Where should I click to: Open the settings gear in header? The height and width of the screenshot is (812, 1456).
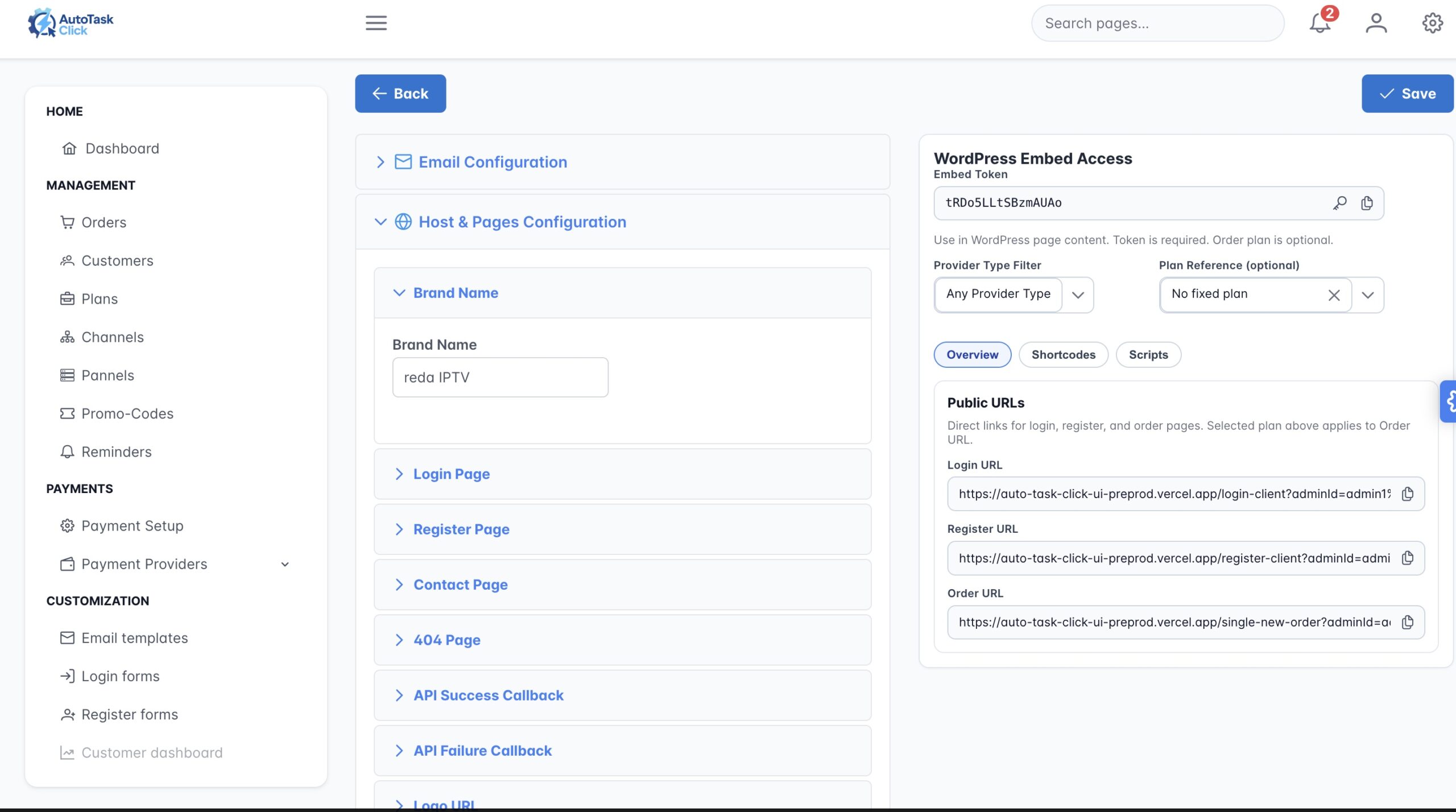coord(1432,23)
